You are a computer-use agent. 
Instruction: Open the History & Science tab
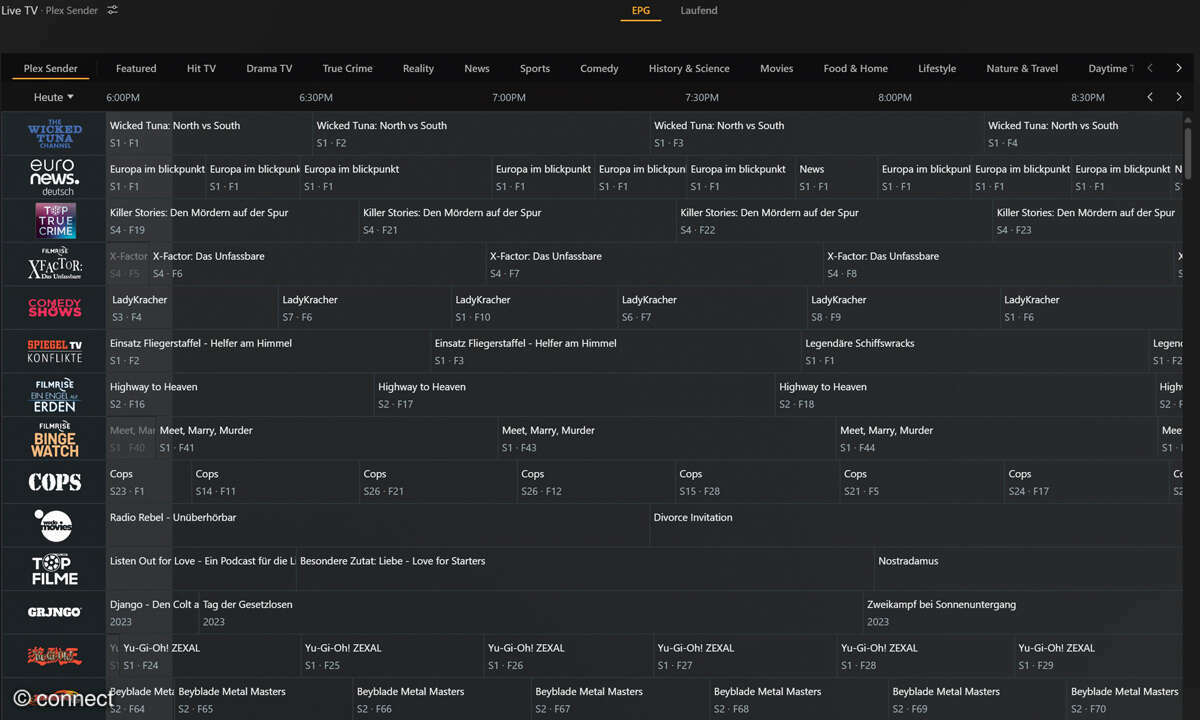point(689,69)
